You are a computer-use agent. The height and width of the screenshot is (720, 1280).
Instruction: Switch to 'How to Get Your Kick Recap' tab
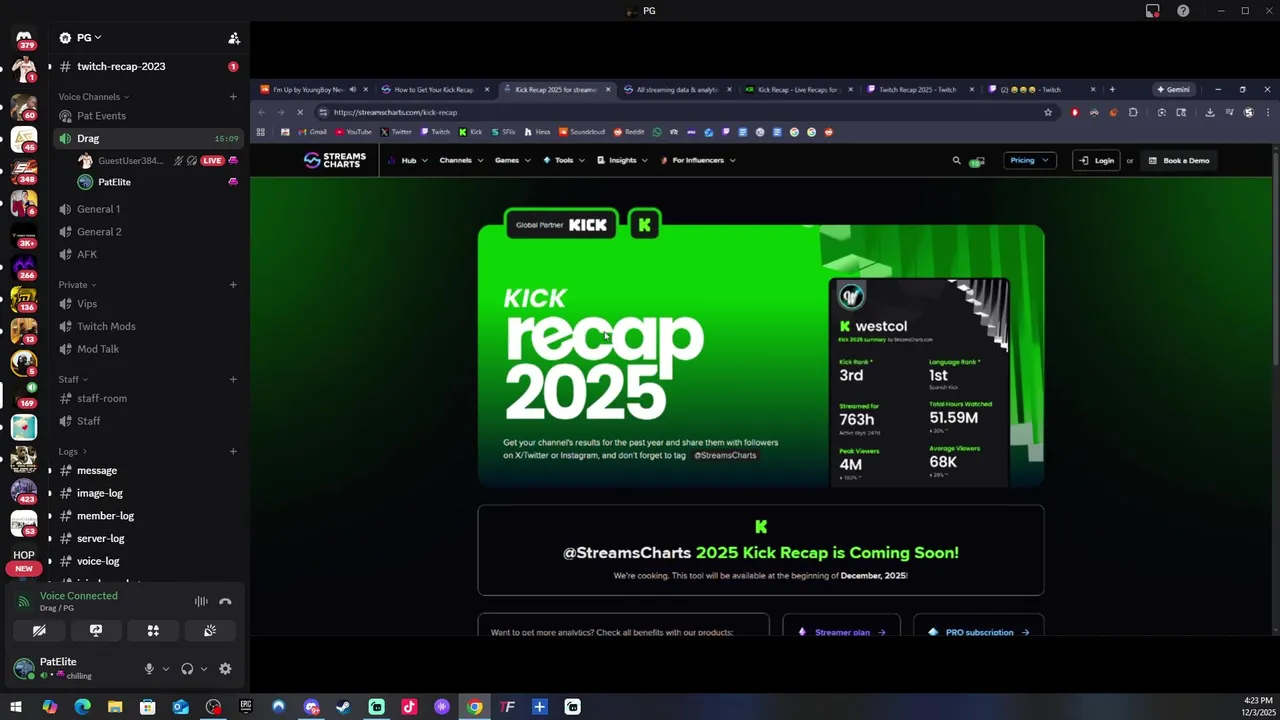point(434,89)
